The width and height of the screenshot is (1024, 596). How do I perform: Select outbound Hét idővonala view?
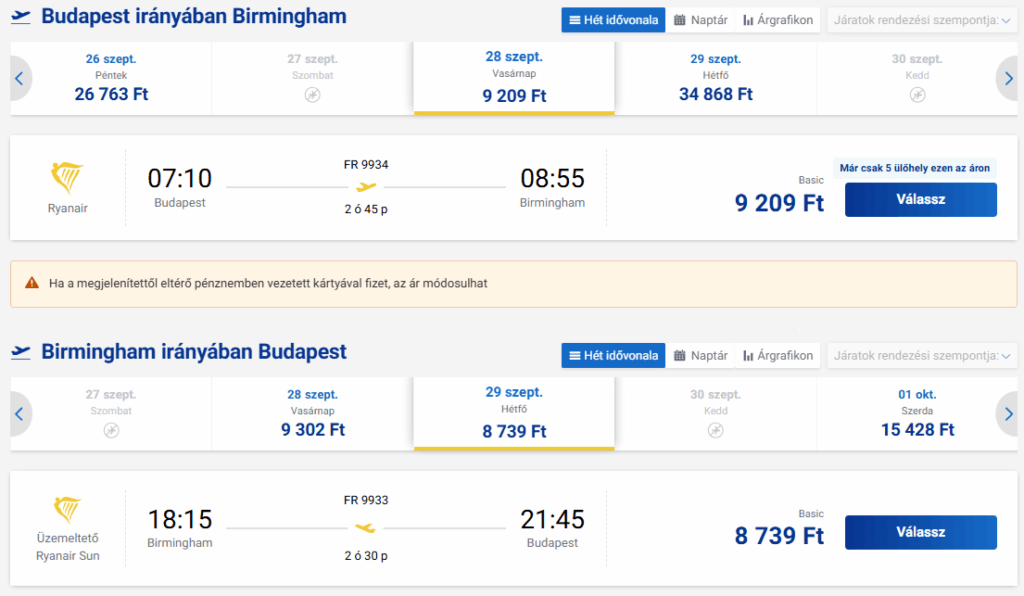[613, 20]
